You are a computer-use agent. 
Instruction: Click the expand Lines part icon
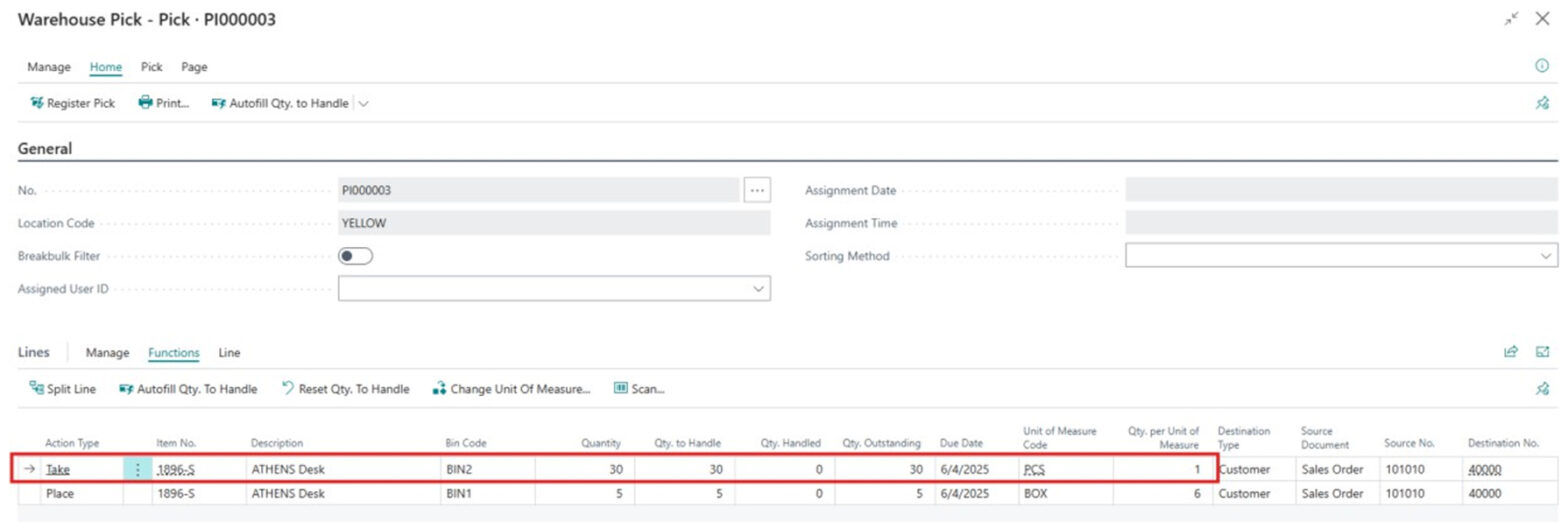coord(1542,352)
